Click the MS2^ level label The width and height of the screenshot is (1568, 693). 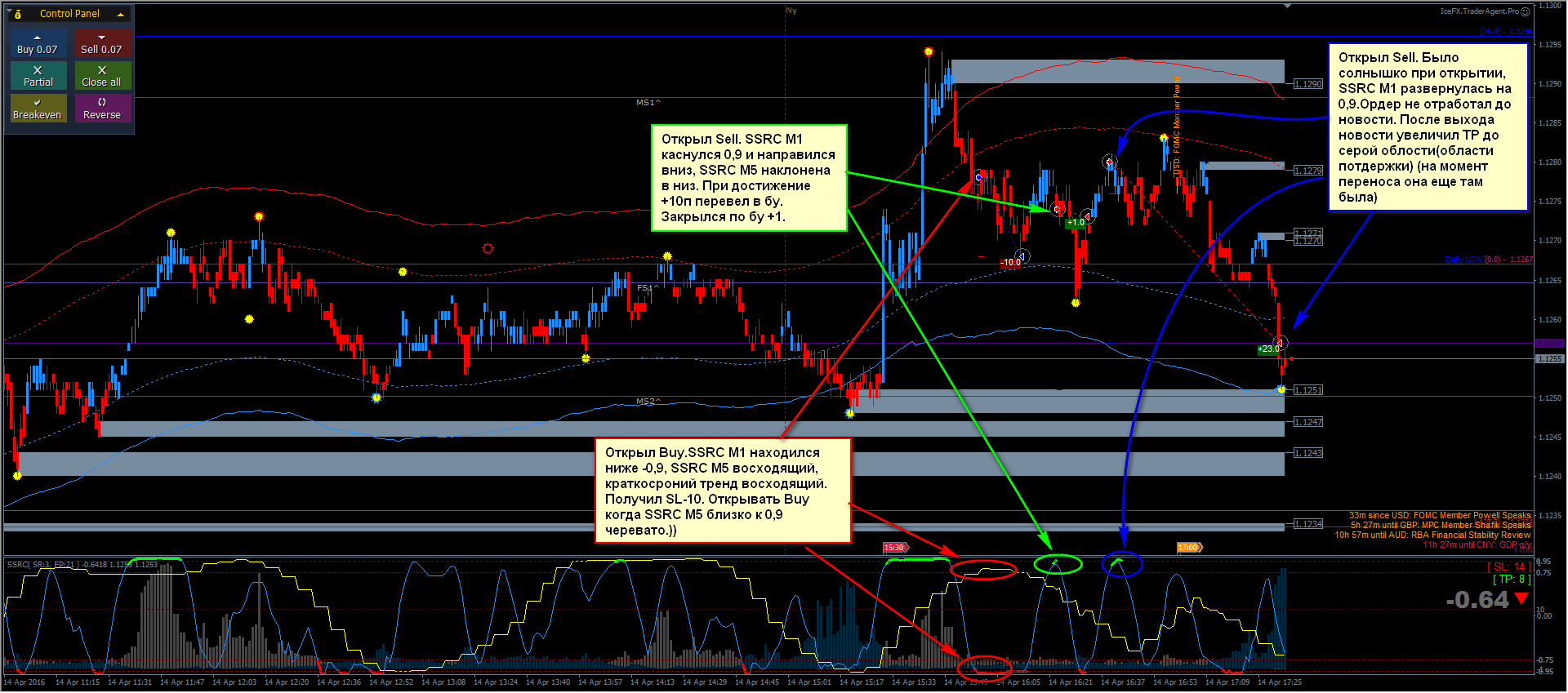648,402
